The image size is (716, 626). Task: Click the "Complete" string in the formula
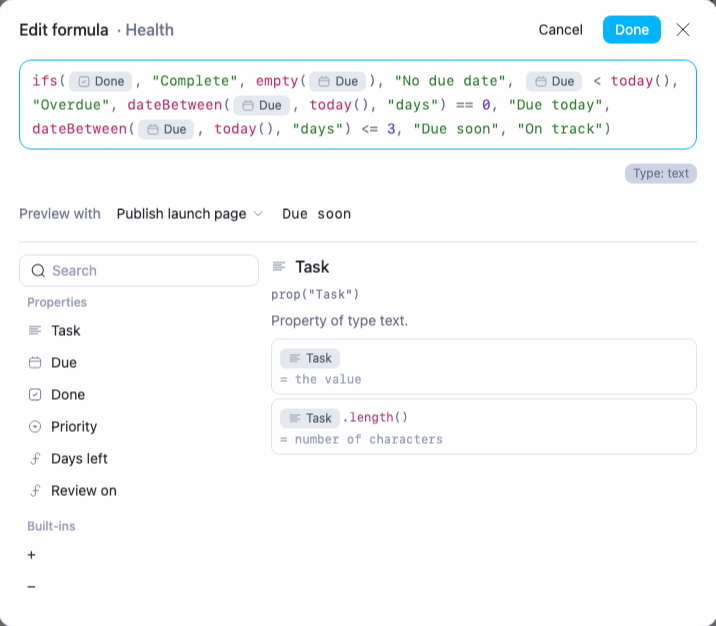pos(195,81)
